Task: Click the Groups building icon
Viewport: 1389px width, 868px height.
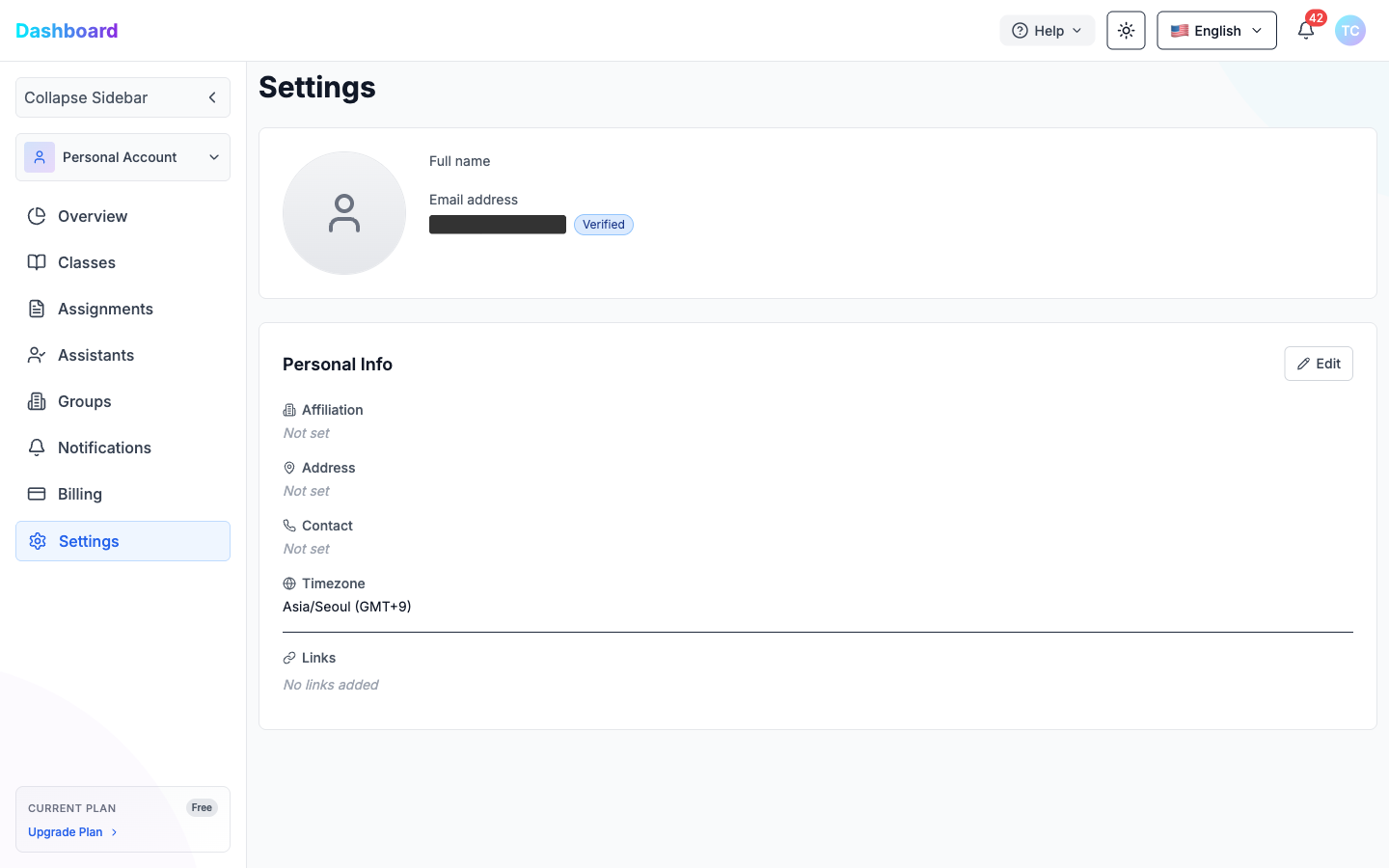Action: point(37,401)
